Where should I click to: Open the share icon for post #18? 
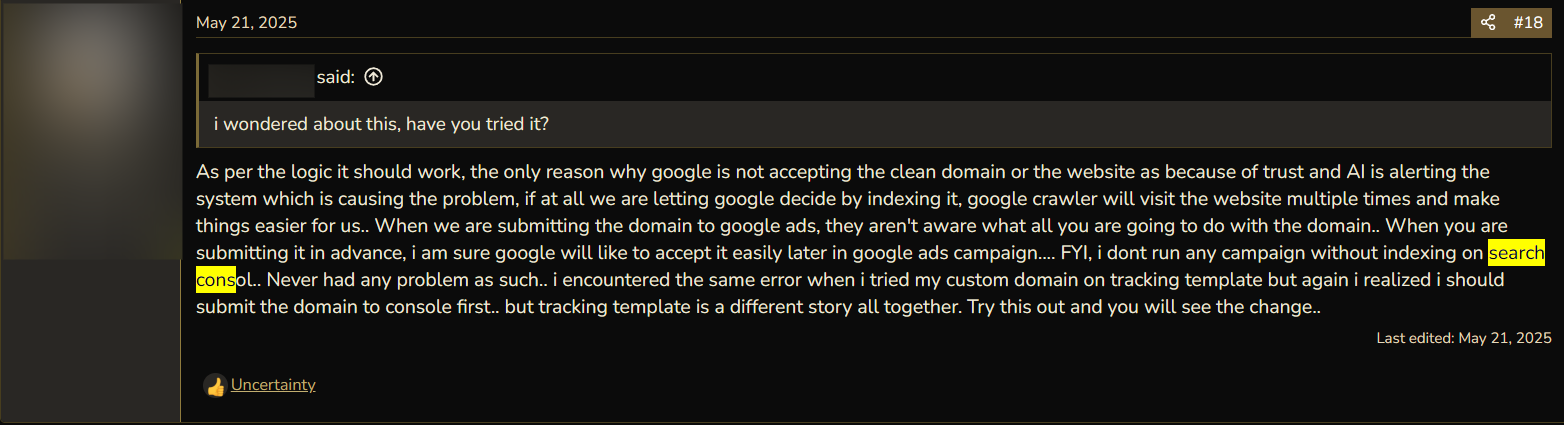(1488, 22)
